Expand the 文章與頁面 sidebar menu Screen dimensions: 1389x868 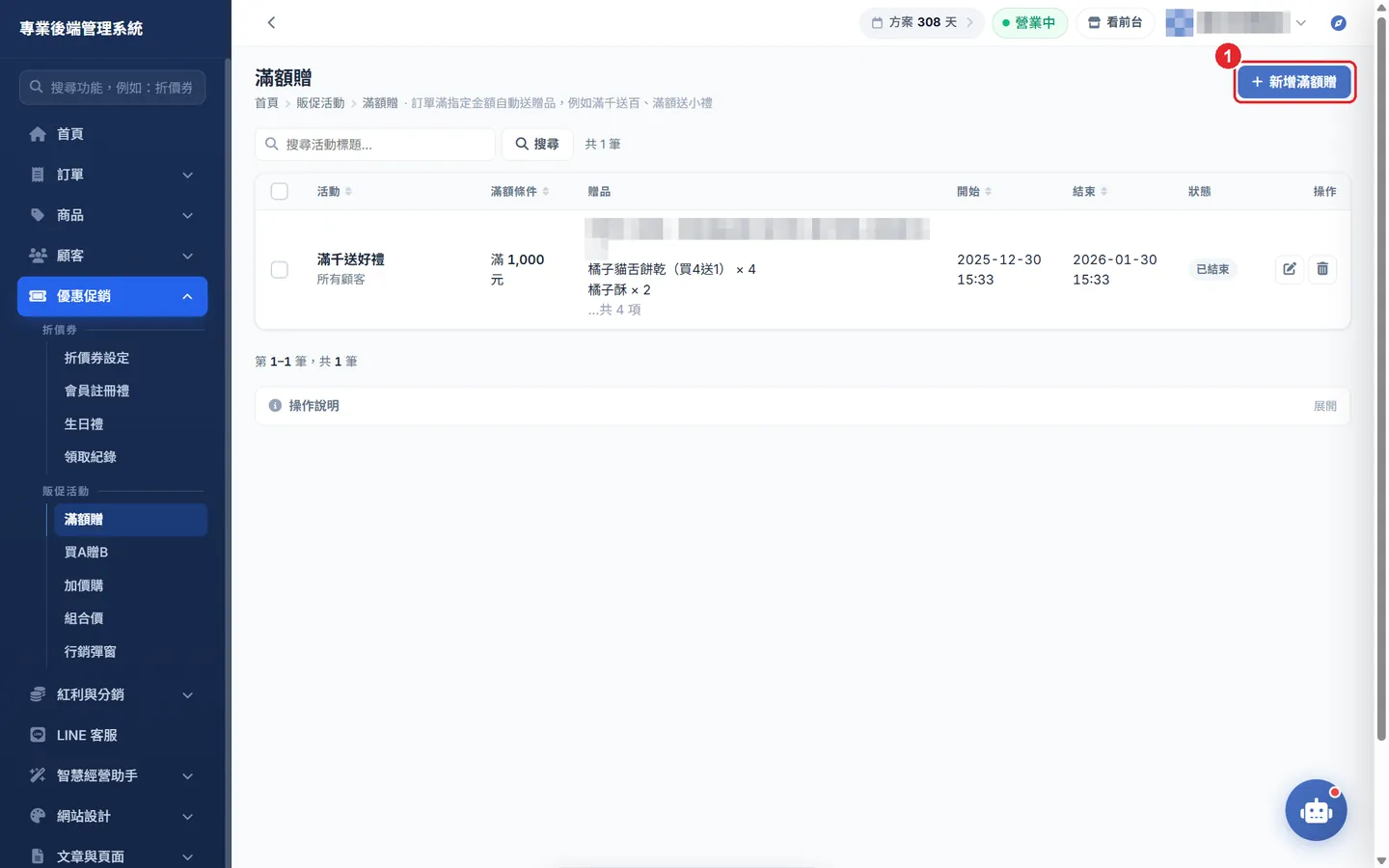(188, 856)
